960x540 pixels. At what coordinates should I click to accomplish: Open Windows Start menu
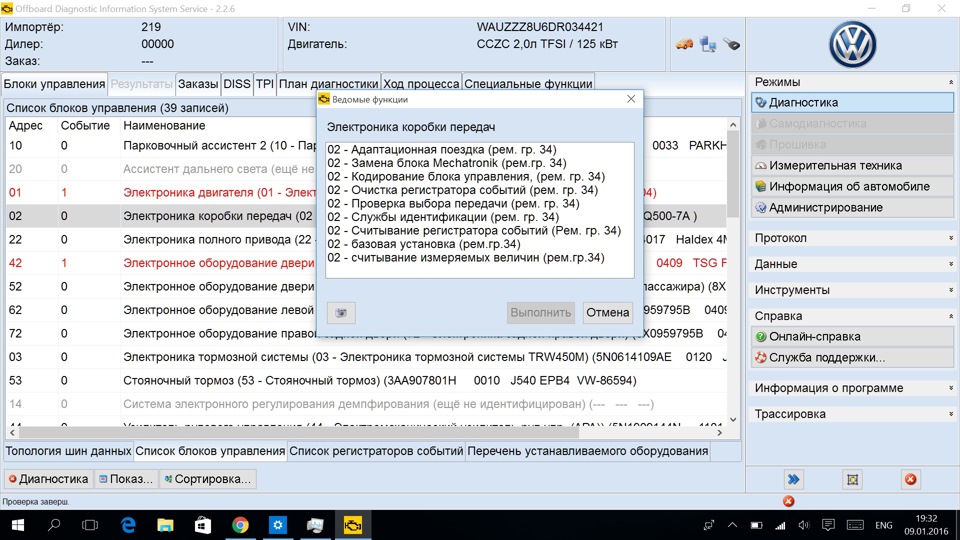(18, 525)
